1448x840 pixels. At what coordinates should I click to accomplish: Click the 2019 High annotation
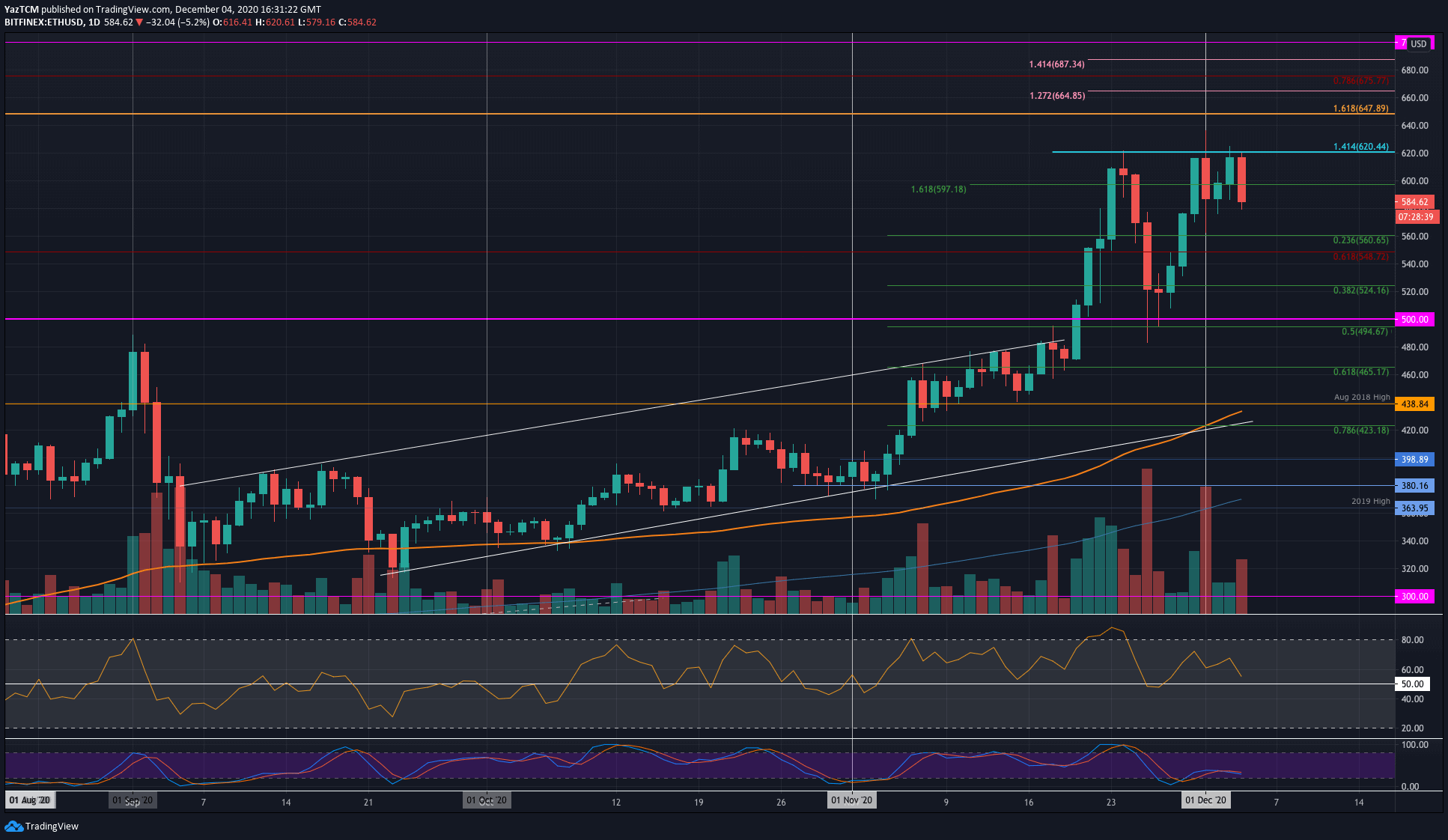pyautogui.click(x=1370, y=502)
